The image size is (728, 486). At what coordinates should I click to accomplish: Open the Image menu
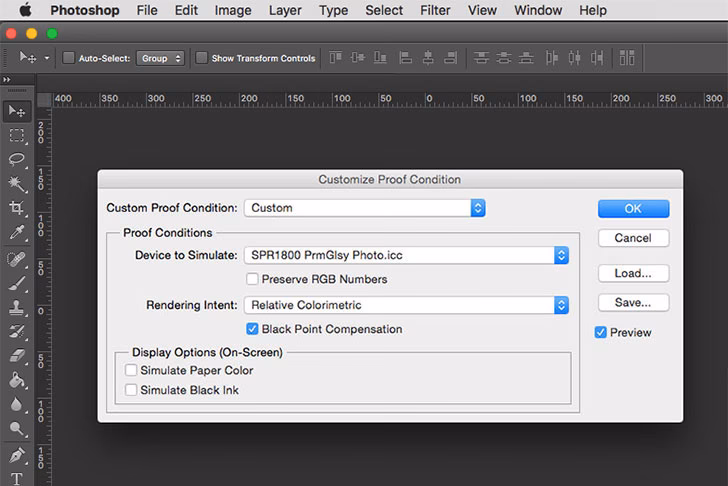(x=233, y=10)
